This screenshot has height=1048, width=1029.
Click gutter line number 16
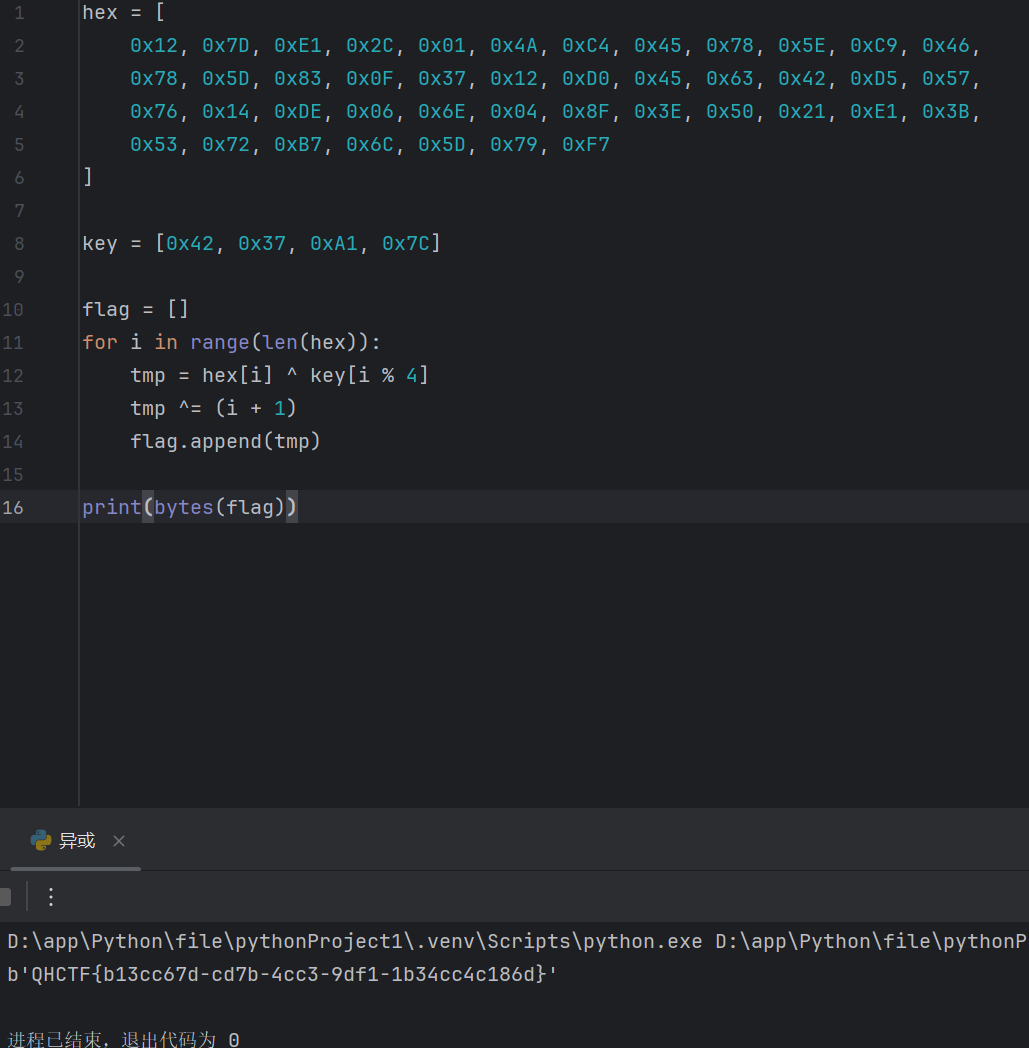click(13, 507)
